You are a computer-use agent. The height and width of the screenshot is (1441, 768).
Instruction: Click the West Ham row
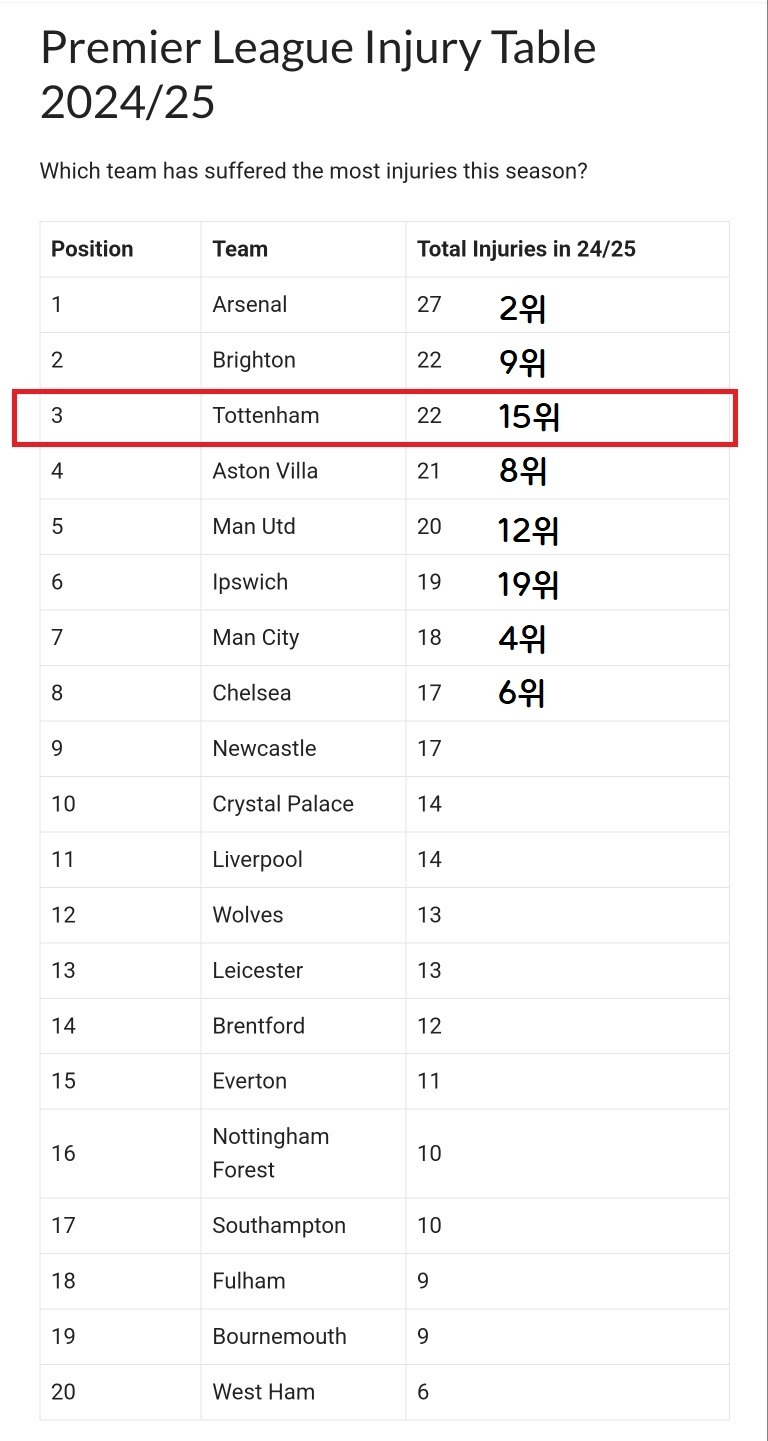(384, 1392)
